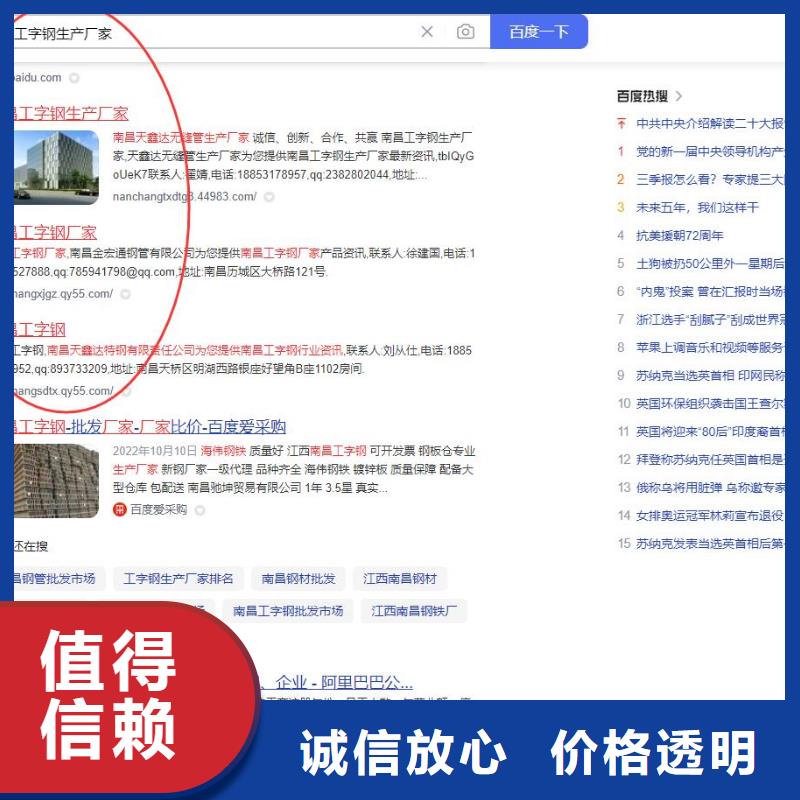Select the 南昌钢材批发 related search
The width and height of the screenshot is (800, 800).
(298, 579)
